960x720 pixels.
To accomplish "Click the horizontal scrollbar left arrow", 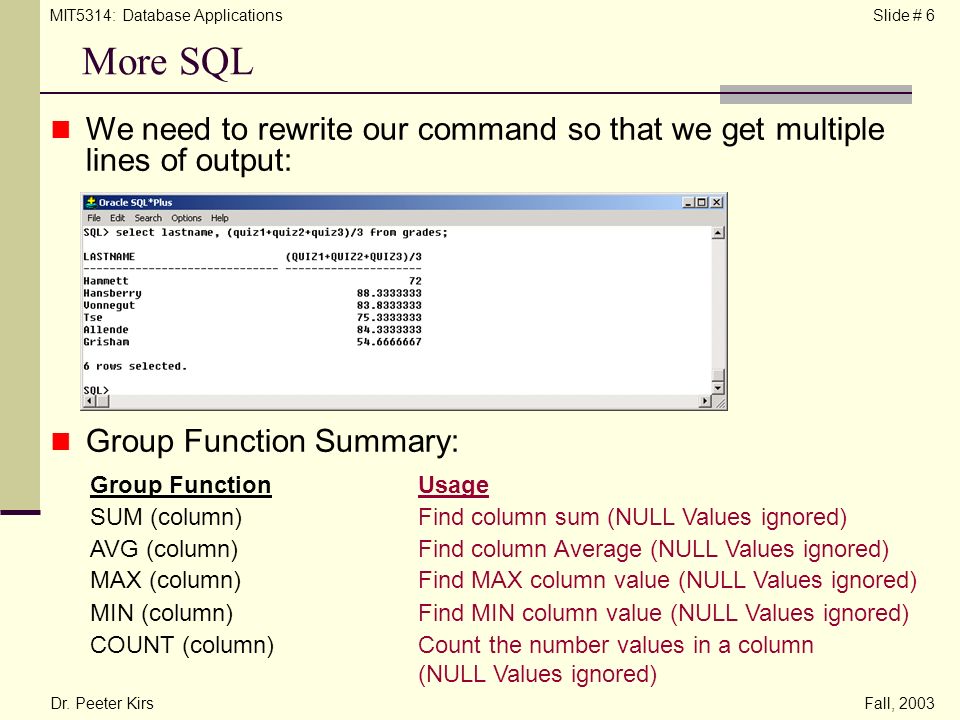I will coord(89,402).
